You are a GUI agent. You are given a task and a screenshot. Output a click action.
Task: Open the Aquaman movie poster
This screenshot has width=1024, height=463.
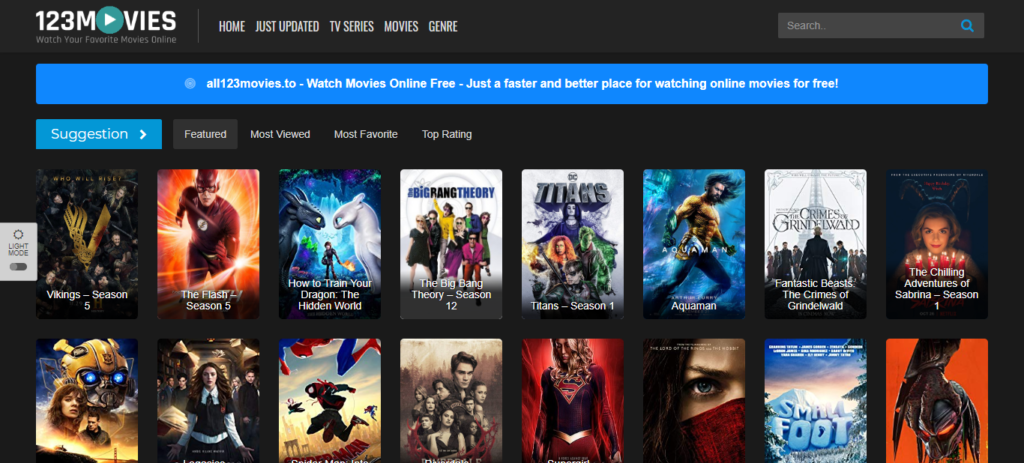(x=694, y=244)
